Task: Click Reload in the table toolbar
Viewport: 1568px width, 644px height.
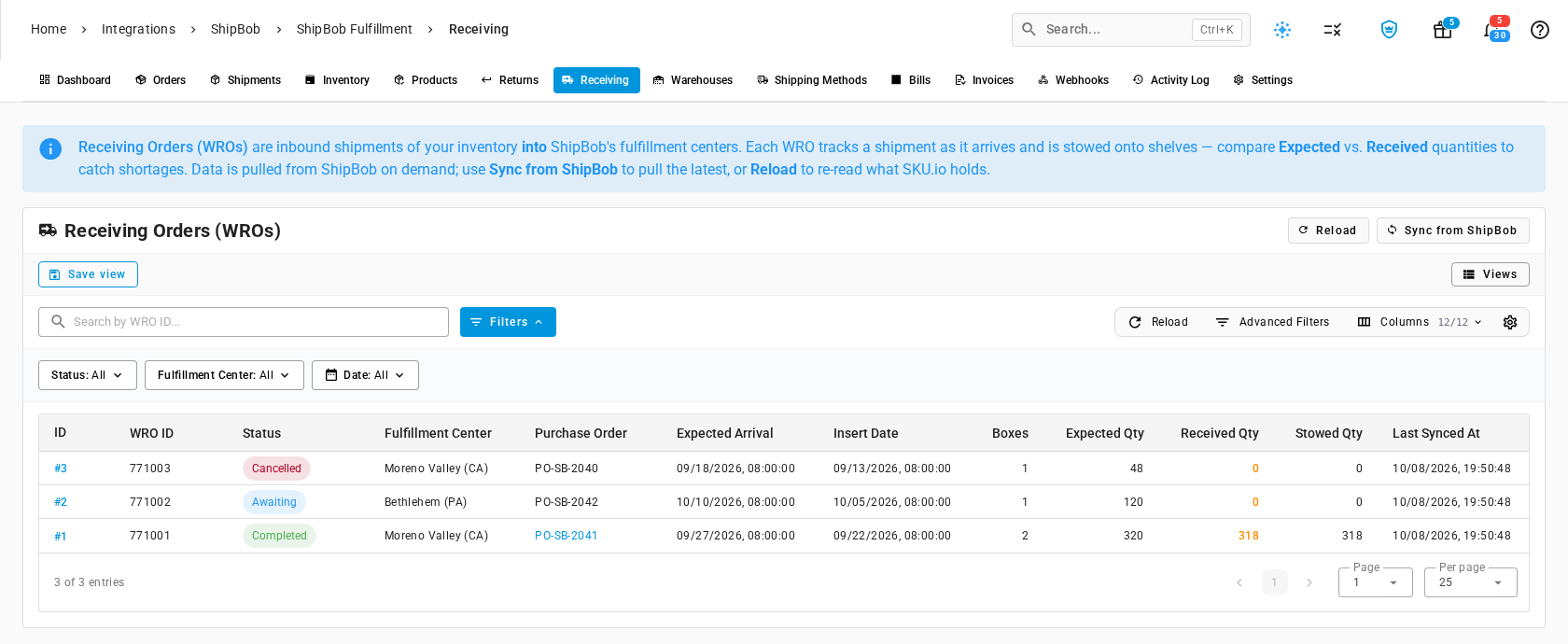Action: tap(1158, 322)
